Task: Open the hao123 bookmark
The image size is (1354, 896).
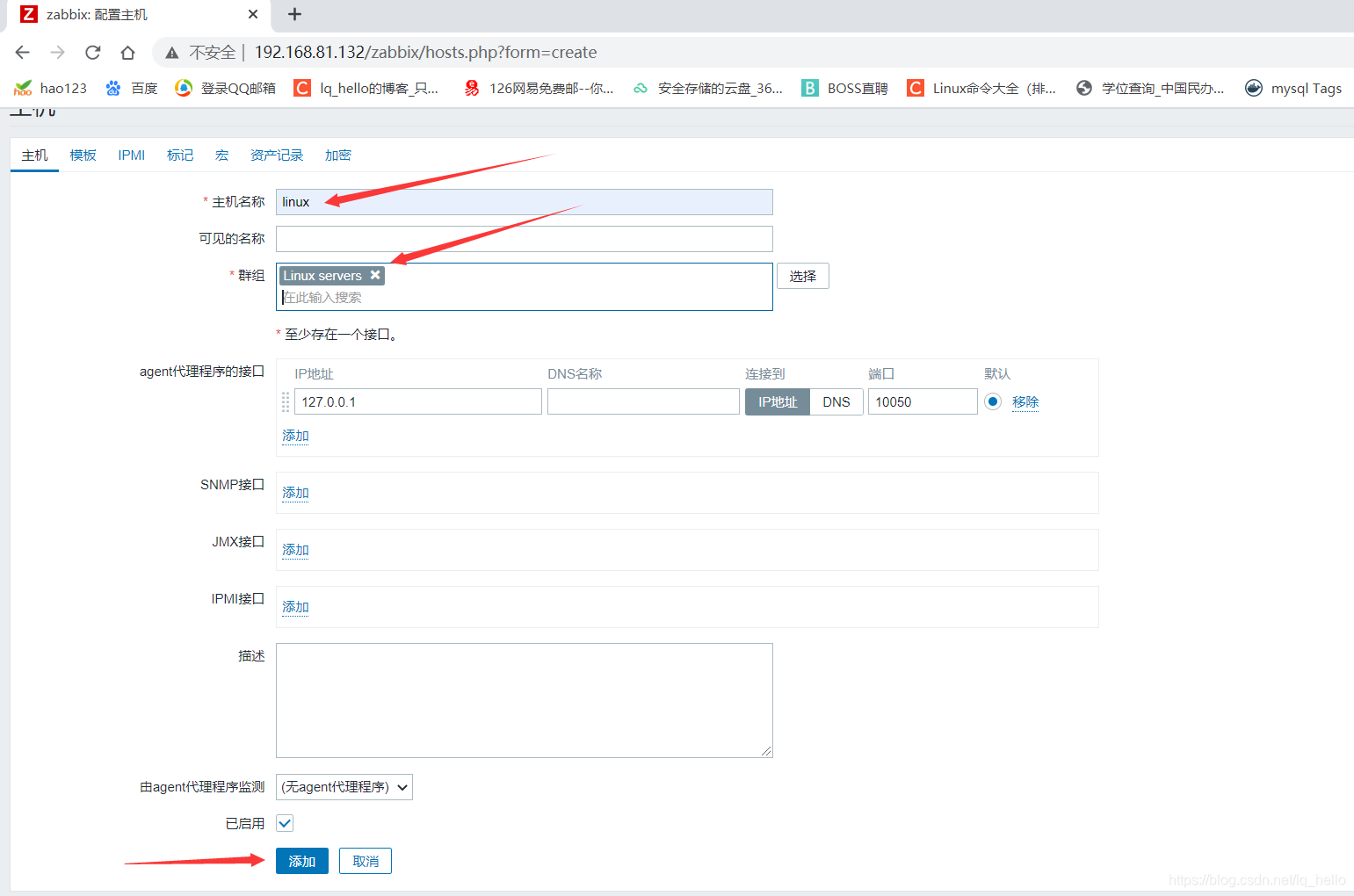Action: coord(51,88)
